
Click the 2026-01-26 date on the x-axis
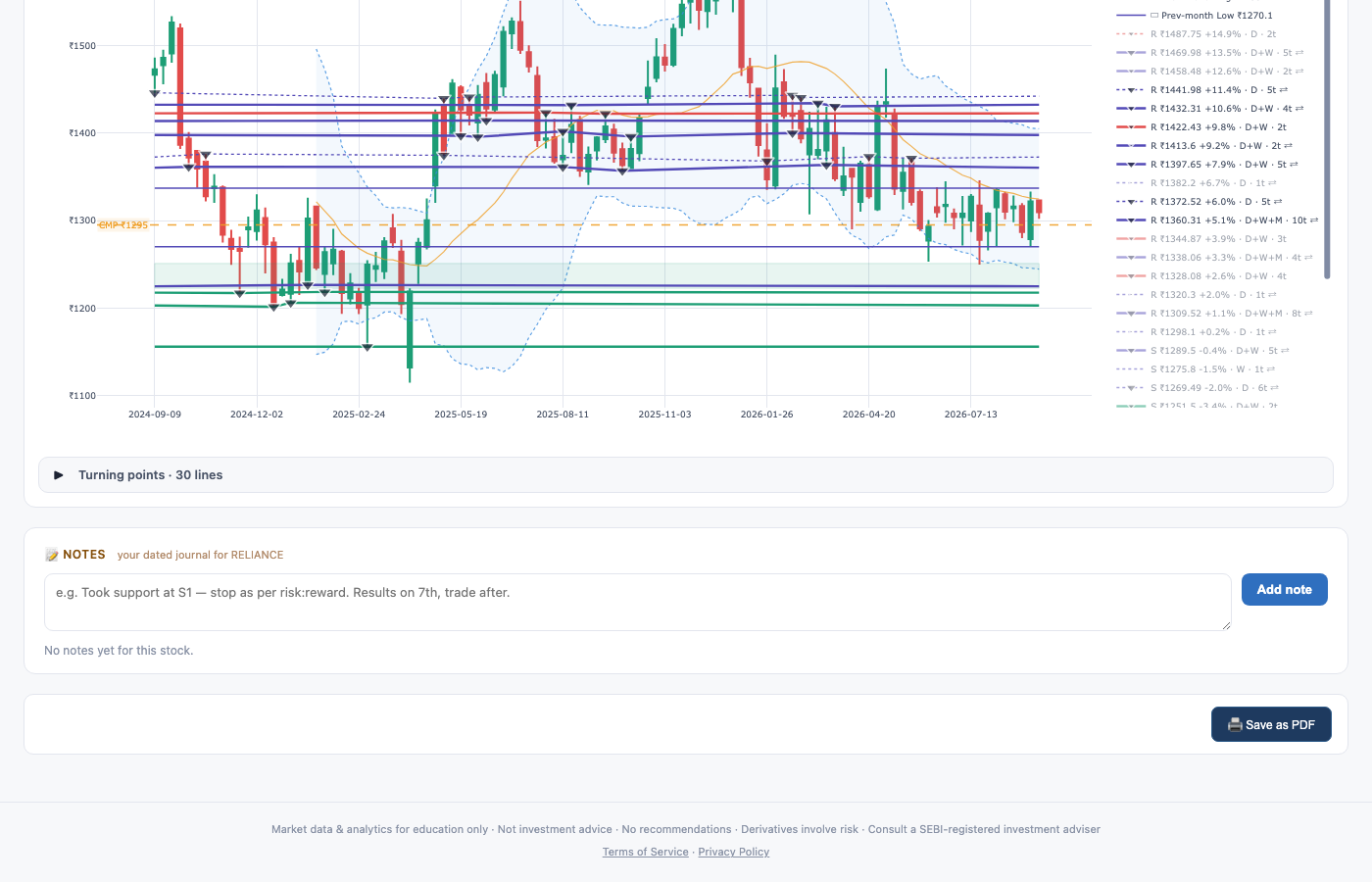tap(767, 415)
